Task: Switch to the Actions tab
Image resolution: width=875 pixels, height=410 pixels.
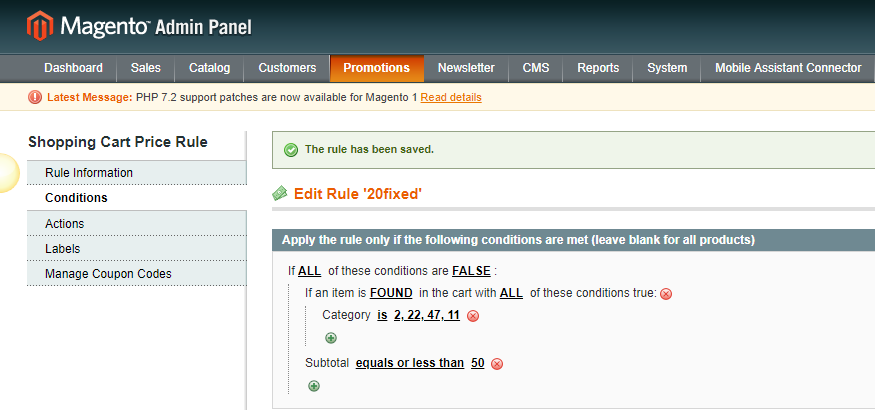Action: (137, 223)
